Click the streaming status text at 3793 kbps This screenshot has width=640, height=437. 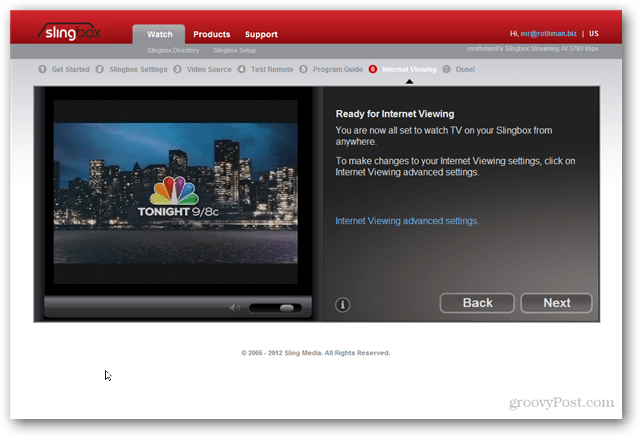coord(533,49)
